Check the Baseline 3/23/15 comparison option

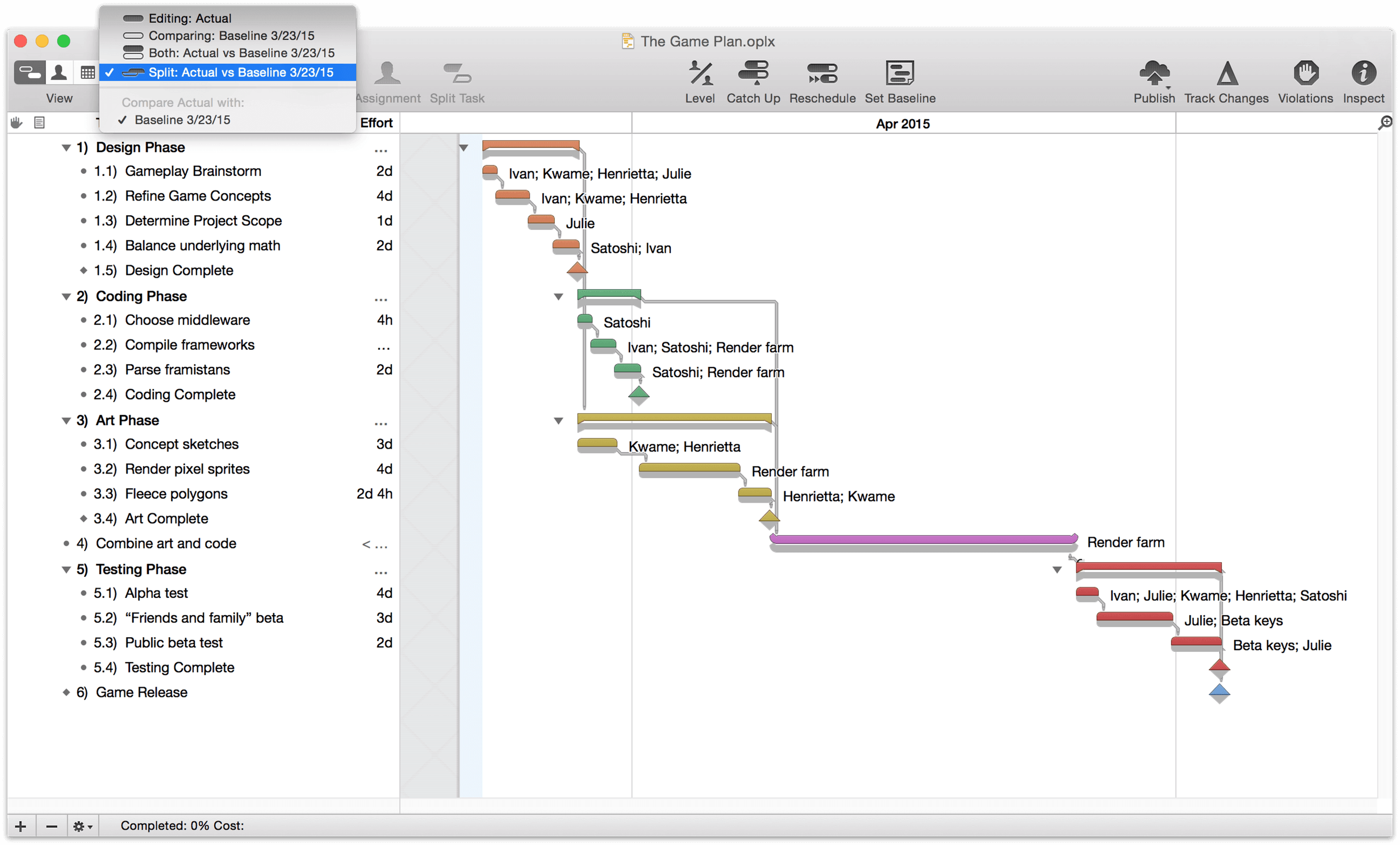[185, 119]
